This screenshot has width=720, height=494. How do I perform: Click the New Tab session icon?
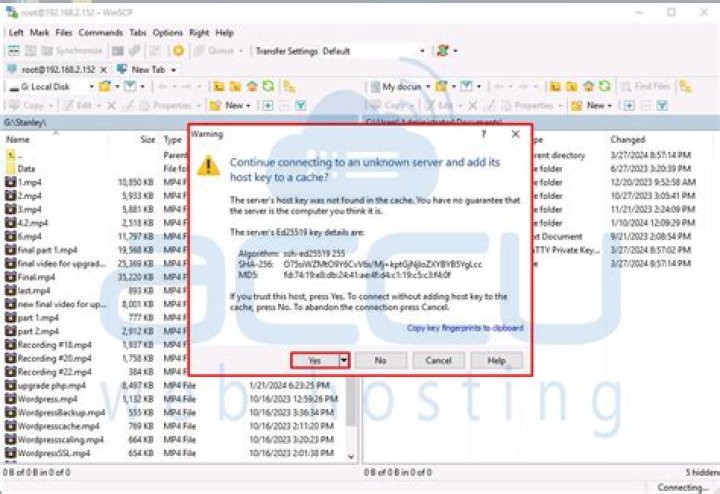122,69
